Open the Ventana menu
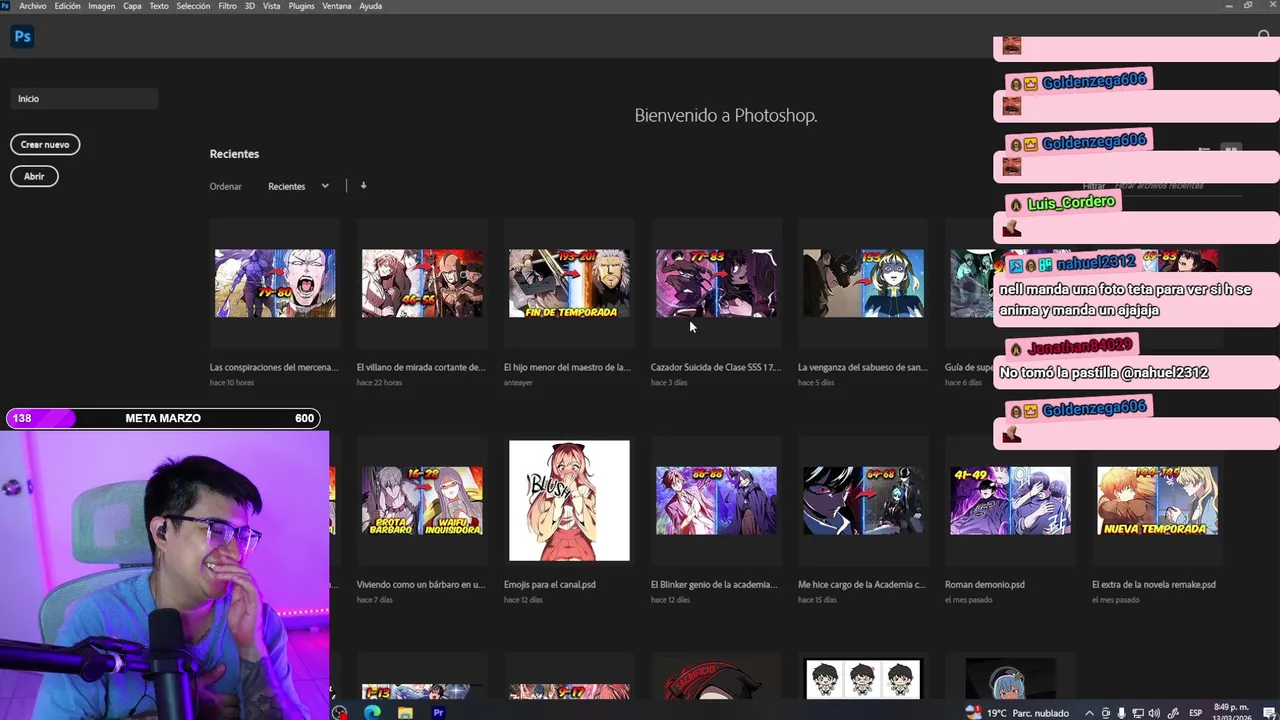 [x=337, y=6]
